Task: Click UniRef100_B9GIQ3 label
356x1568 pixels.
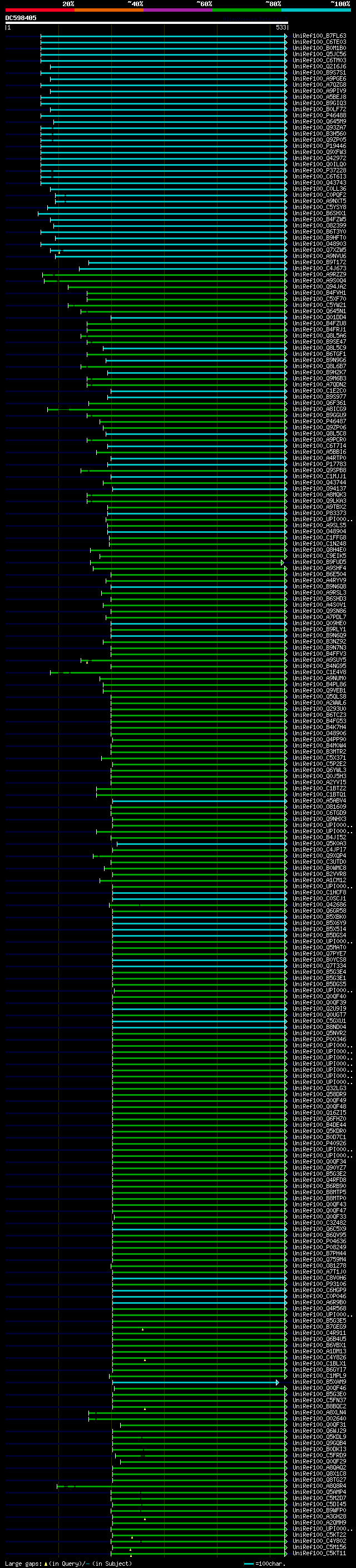Action: [x=319, y=103]
